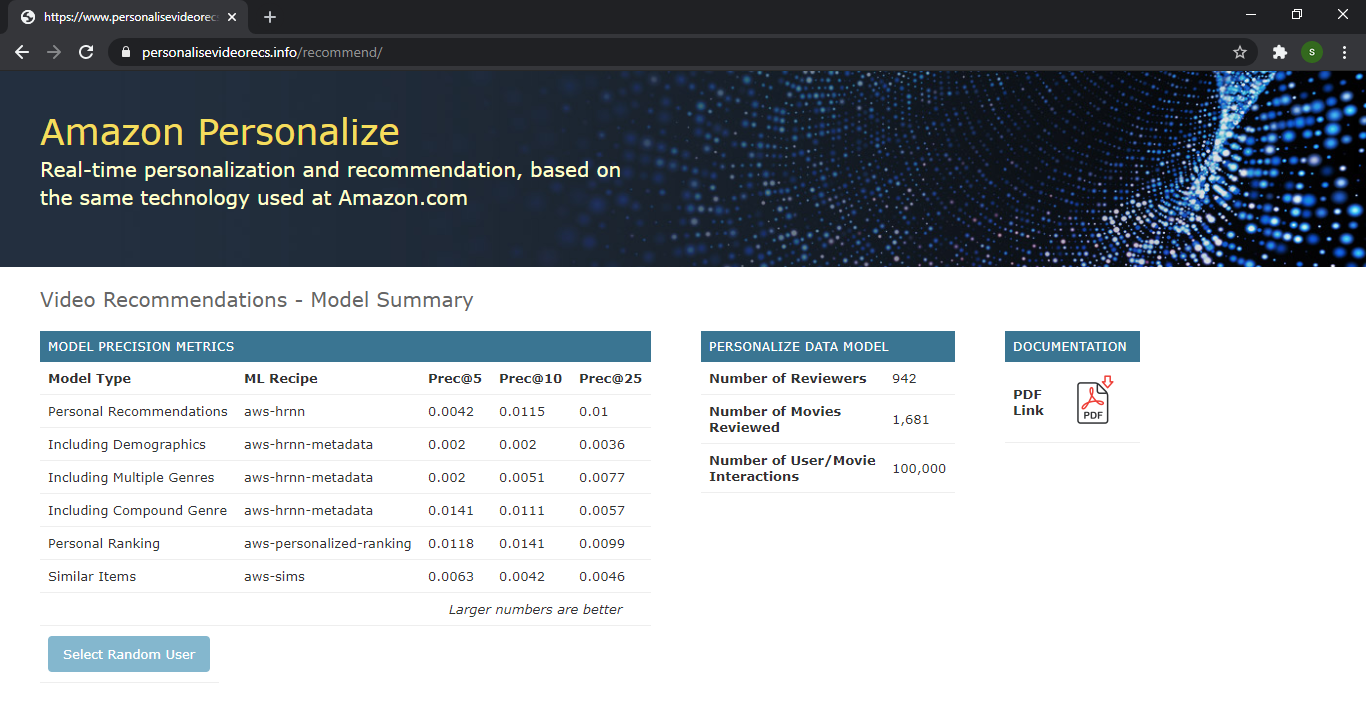The image size is (1366, 726).
Task: Open the PDF documentation icon
Action: pos(1093,401)
